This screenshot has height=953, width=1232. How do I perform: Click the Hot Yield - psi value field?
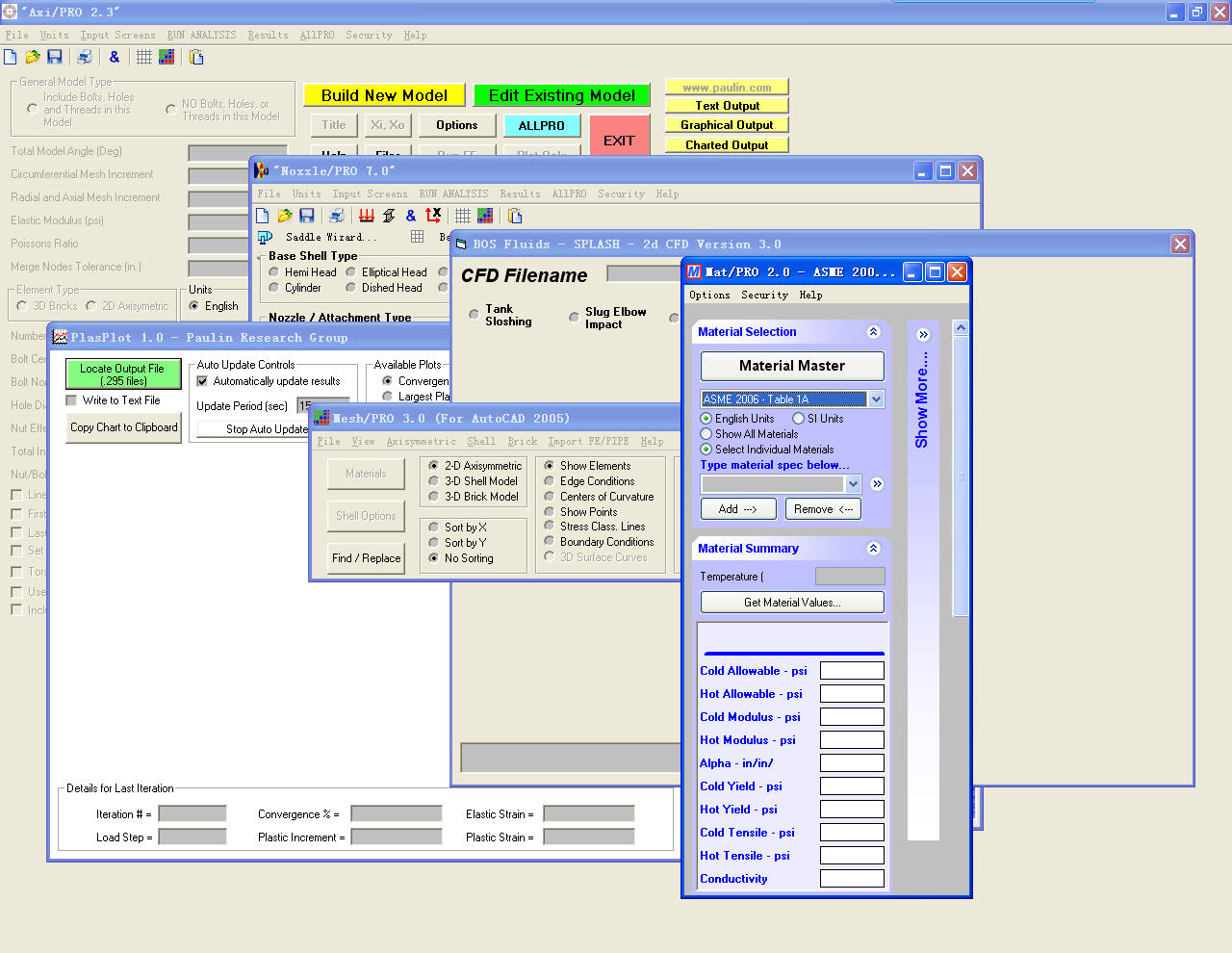852,810
